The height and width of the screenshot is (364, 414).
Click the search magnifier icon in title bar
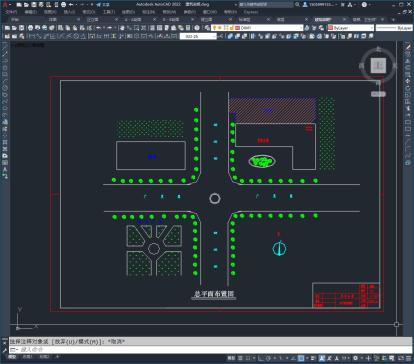[x=297, y=5]
